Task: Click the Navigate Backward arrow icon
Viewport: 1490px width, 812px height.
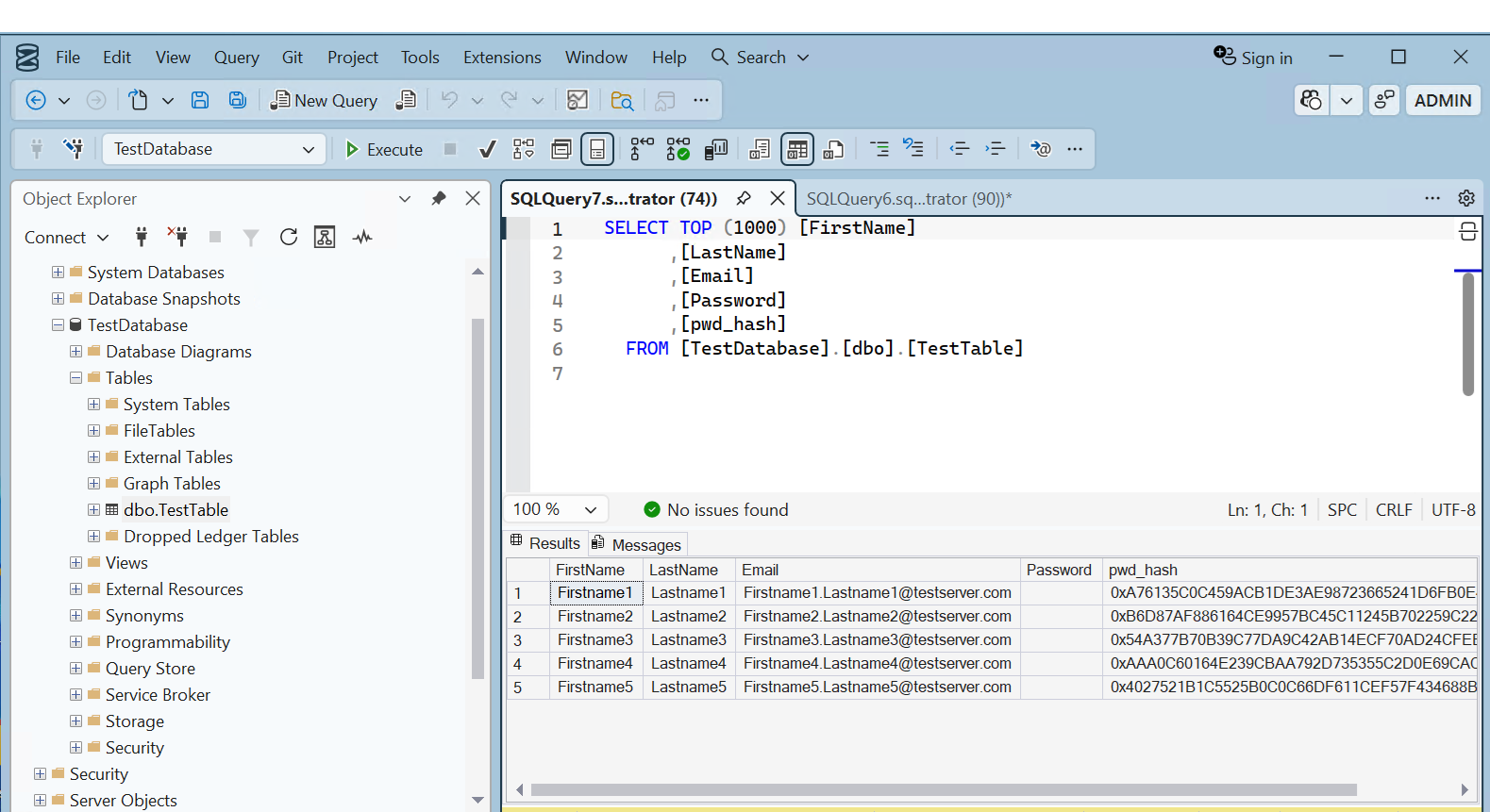Action: click(36, 100)
